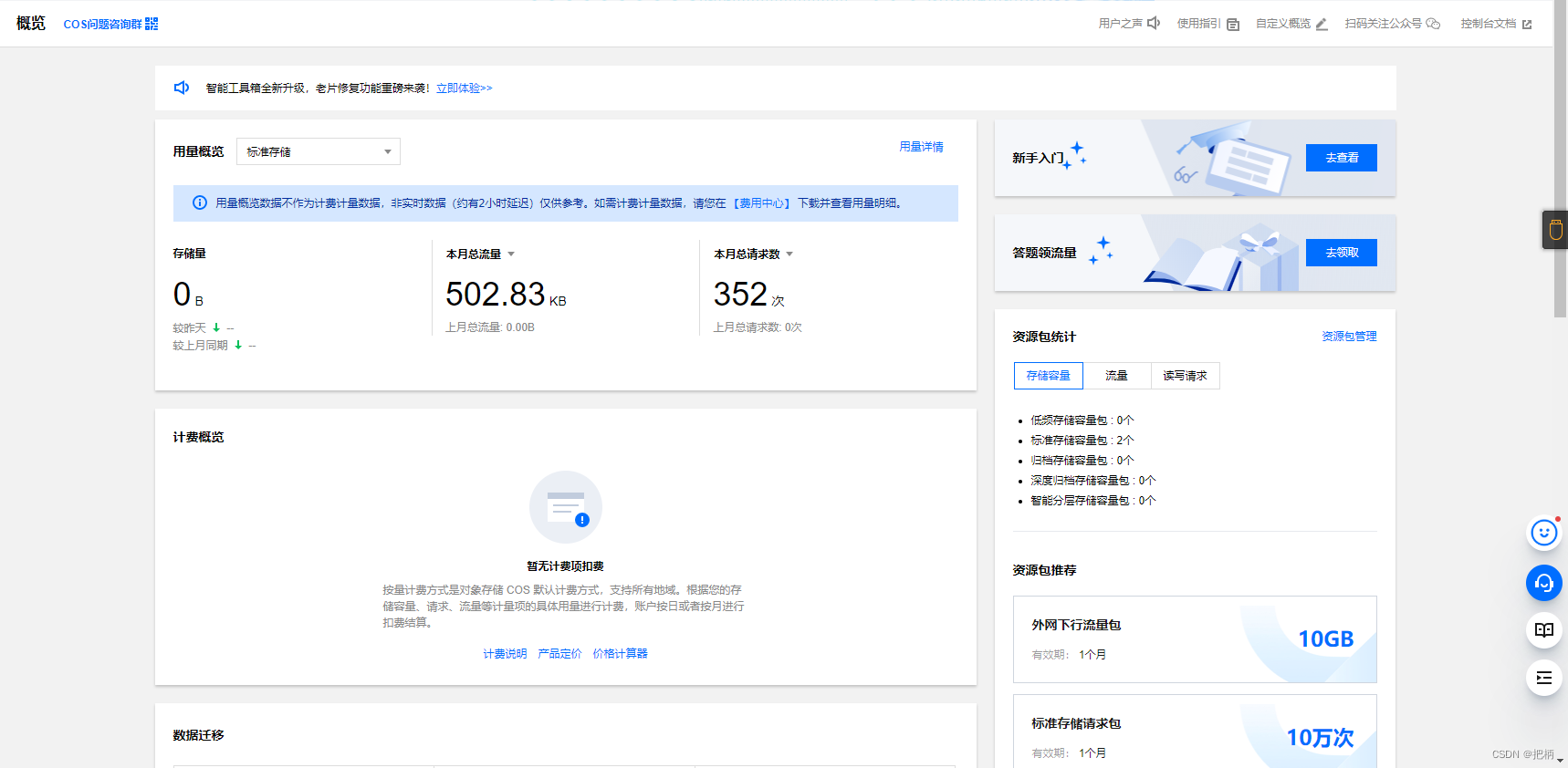Select the 存储容量 tab
The width and height of the screenshot is (1568, 768).
click(x=1049, y=376)
